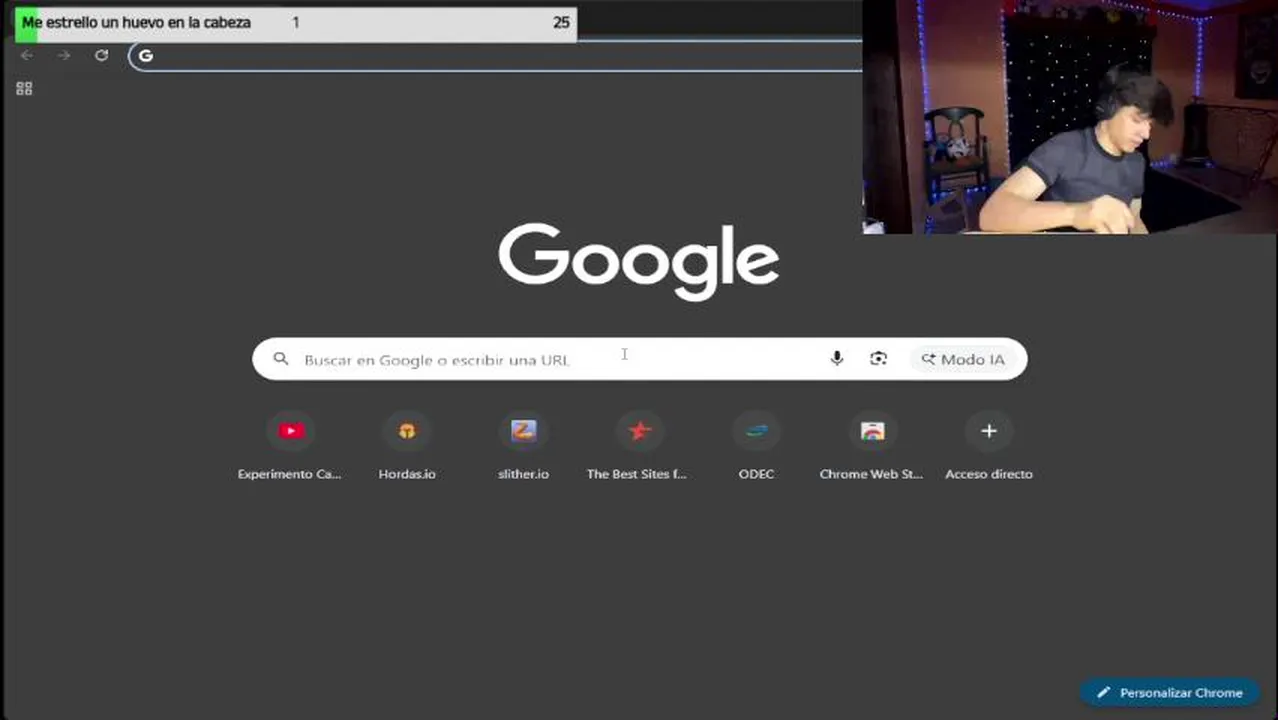1278x720 pixels.
Task: Click the 'ODEC' label text
Action: click(x=756, y=474)
